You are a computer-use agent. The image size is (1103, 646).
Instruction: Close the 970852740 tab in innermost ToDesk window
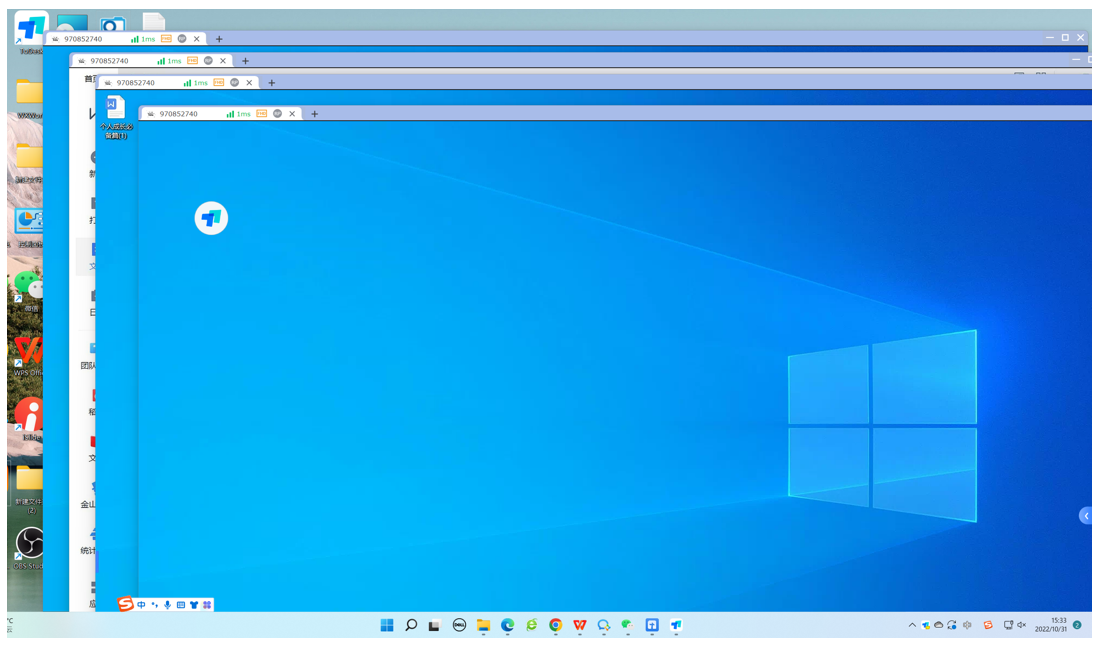(x=292, y=114)
